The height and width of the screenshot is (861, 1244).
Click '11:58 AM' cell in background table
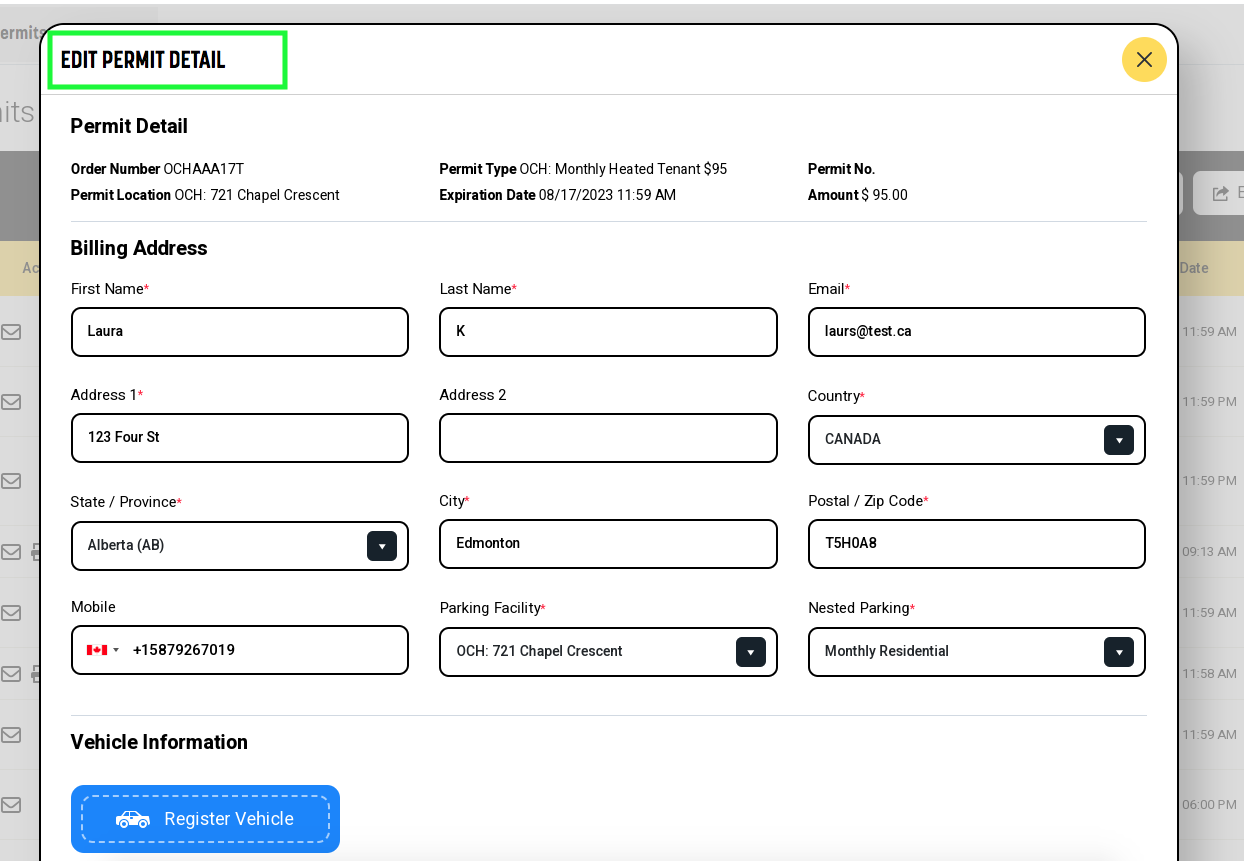click(x=1209, y=674)
